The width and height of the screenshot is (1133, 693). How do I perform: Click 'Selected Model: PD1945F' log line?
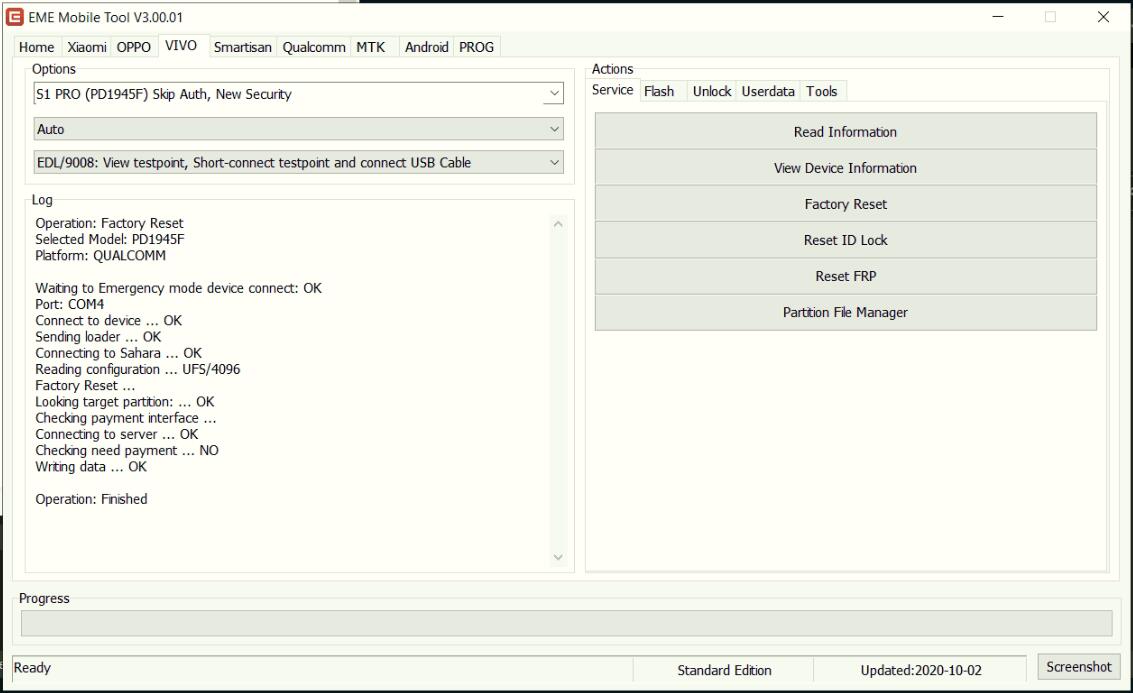[110, 239]
